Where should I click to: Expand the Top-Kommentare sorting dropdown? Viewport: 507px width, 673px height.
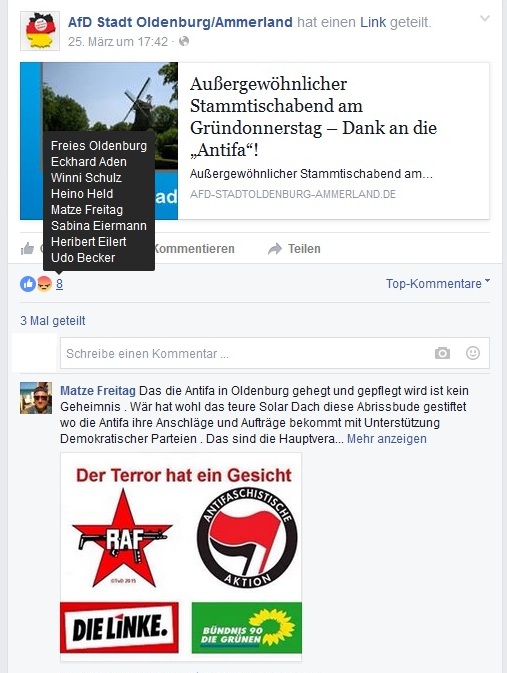pos(437,284)
